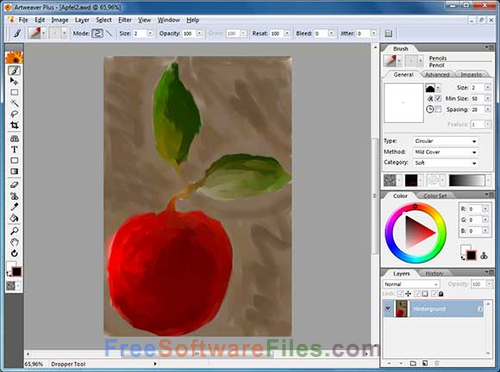Expand the Method dropdown showing Mid Cover
500x372 pixels.
pos(446,152)
